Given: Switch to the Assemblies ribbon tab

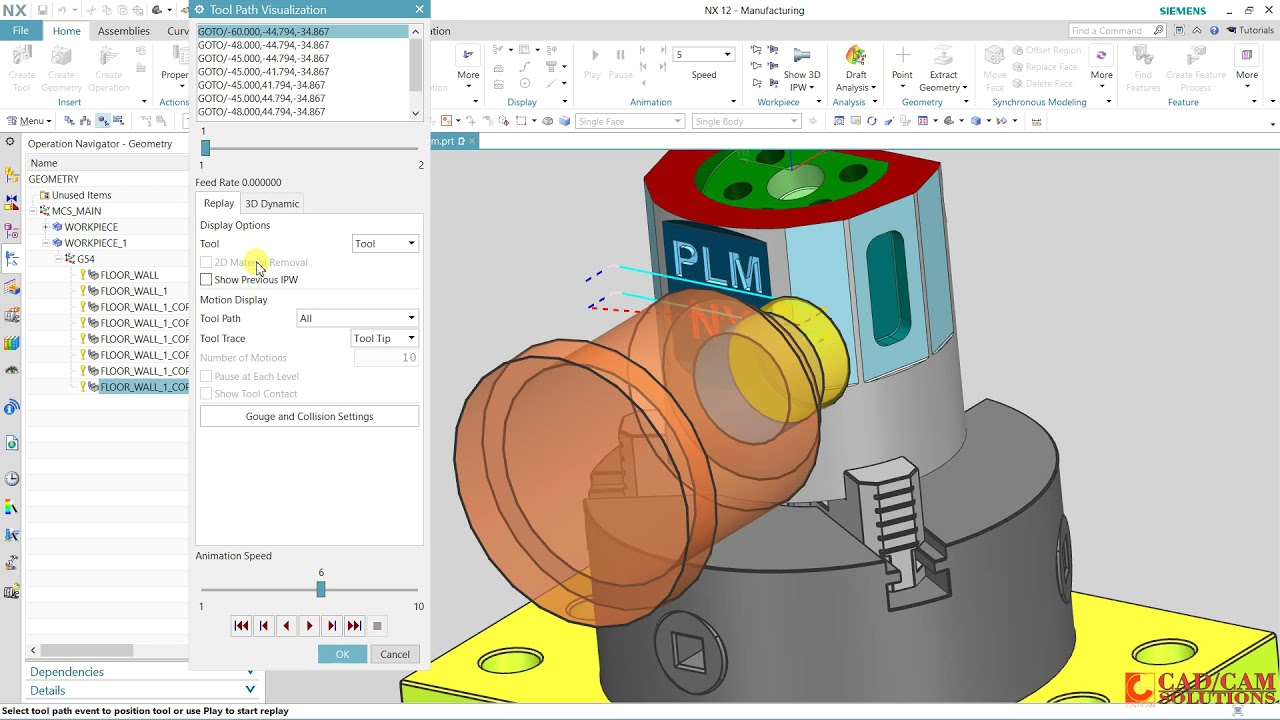Looking at the screenshot, I should point(124,31).
